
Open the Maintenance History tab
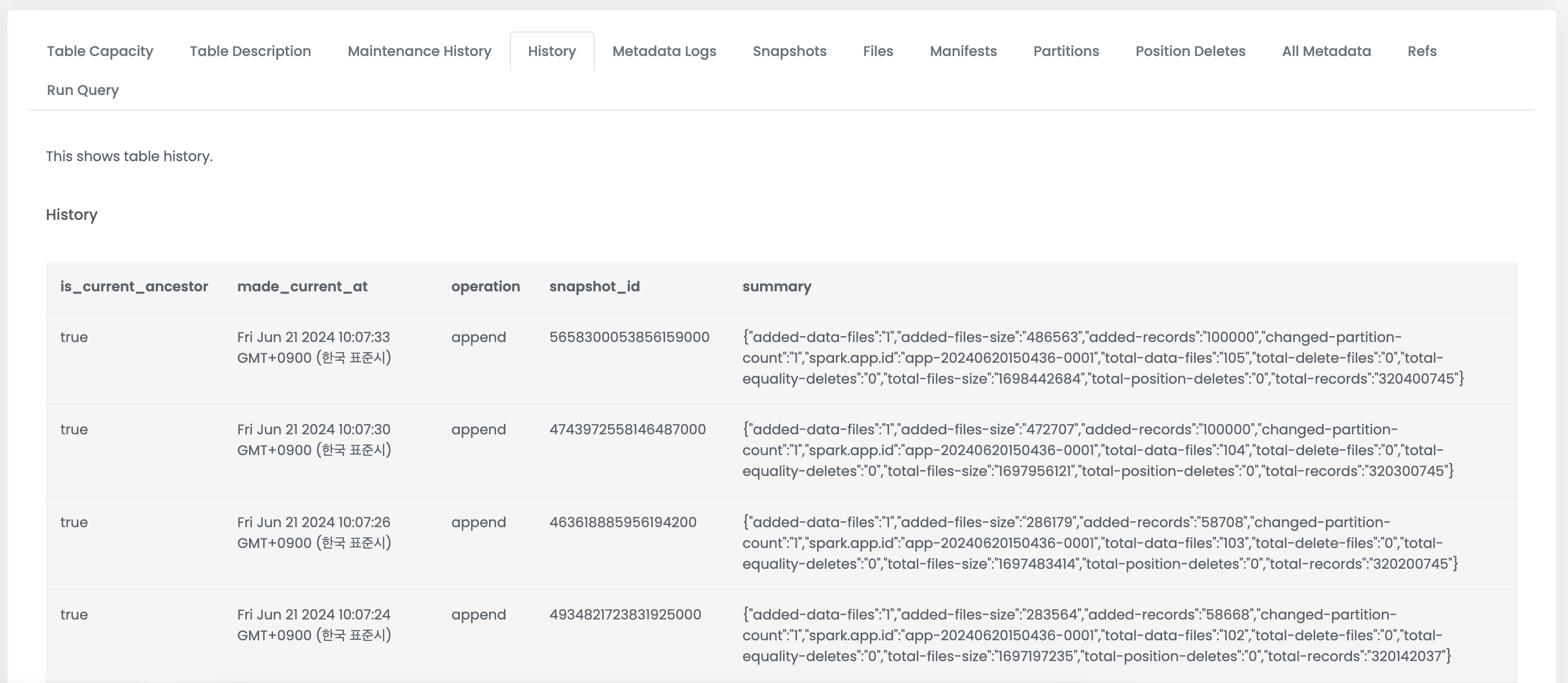coord(419,51)
